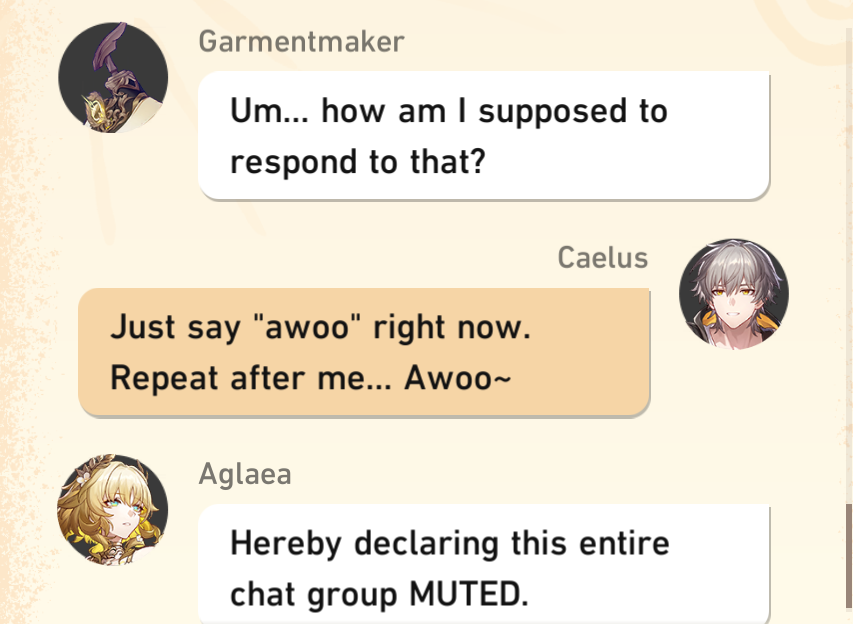Viewport: 853px width, 624px height.
Task: Tap Caelus's gray-haired avatar
Action: coord(734,293)
